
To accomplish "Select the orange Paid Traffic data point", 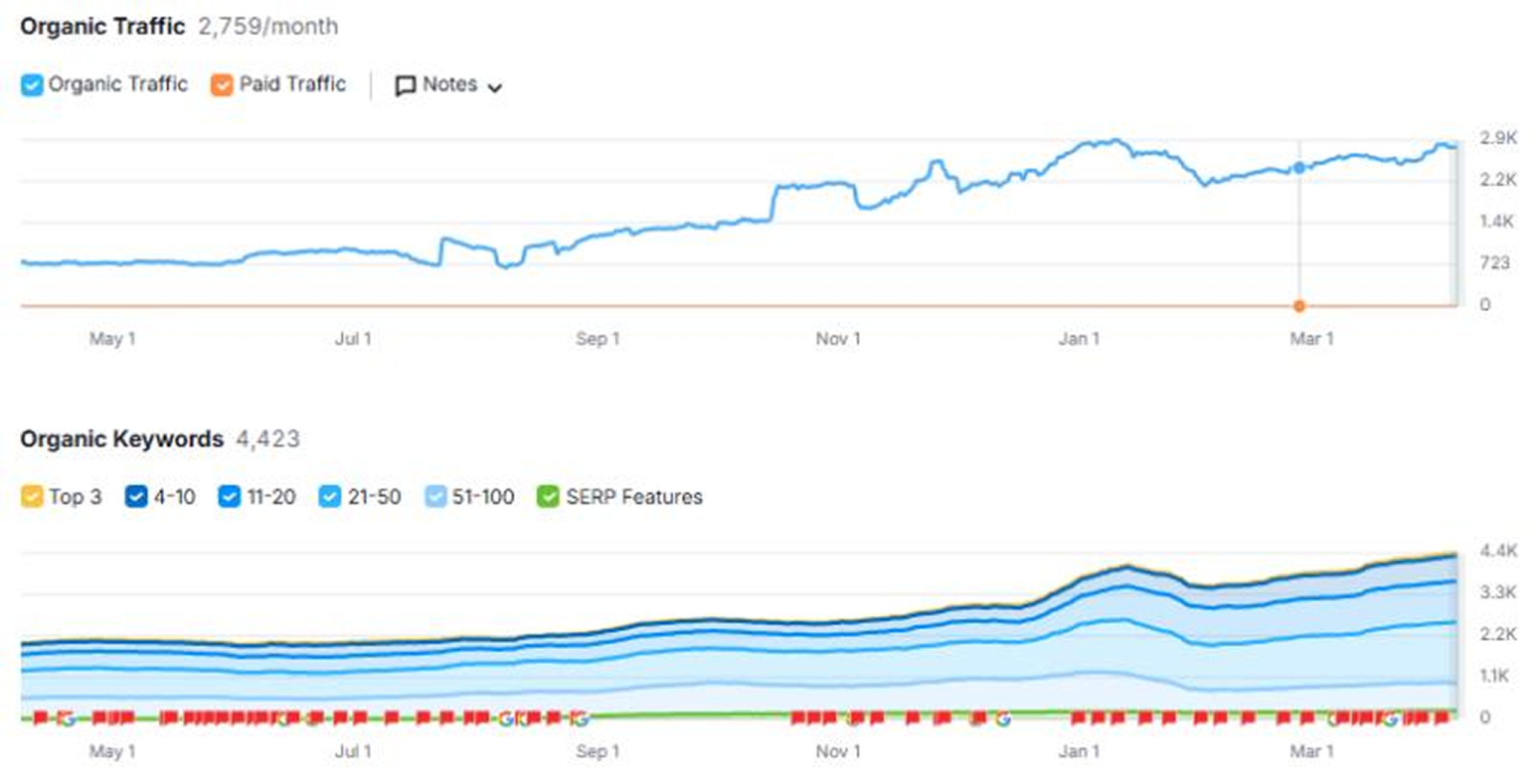I will coord(1299,306).
